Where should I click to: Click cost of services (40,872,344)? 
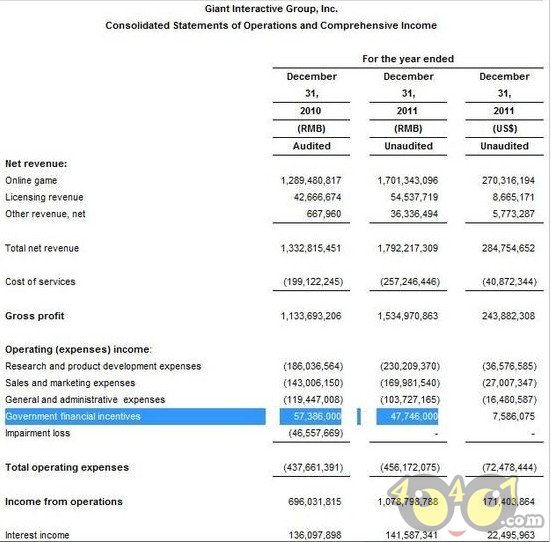click(510, 282)
